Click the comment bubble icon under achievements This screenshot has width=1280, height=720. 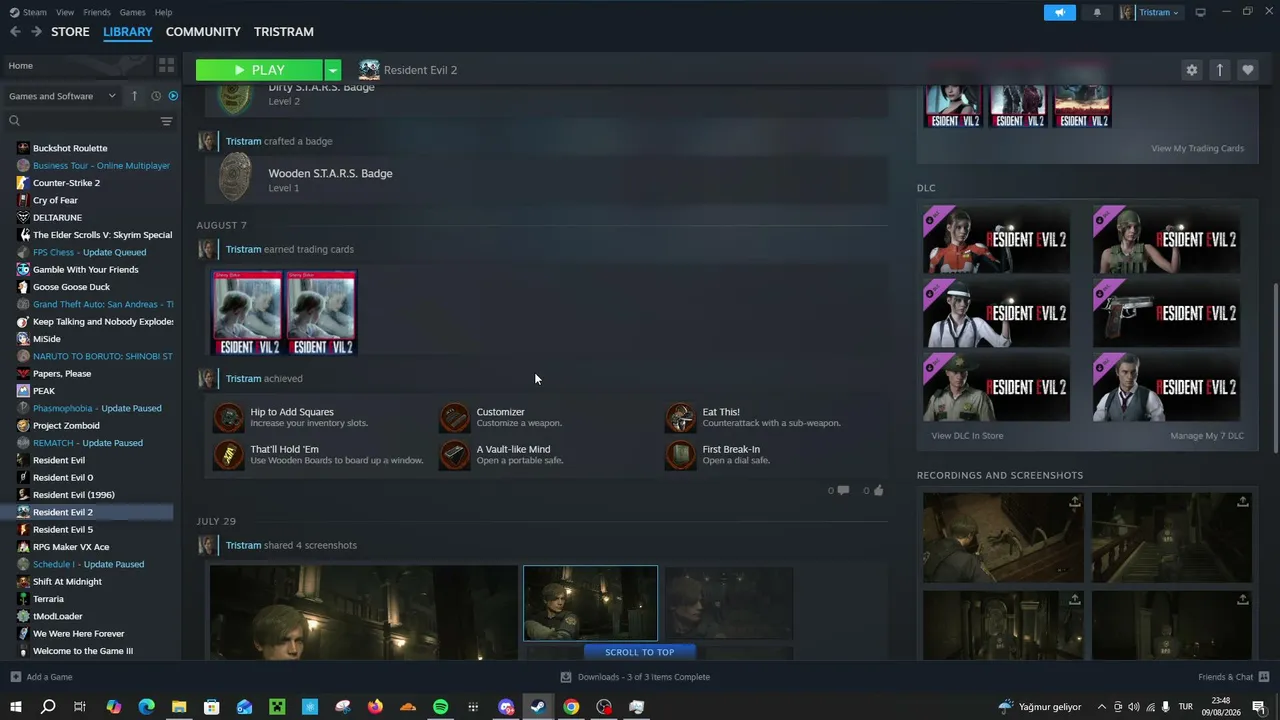[x=843, y=490]
